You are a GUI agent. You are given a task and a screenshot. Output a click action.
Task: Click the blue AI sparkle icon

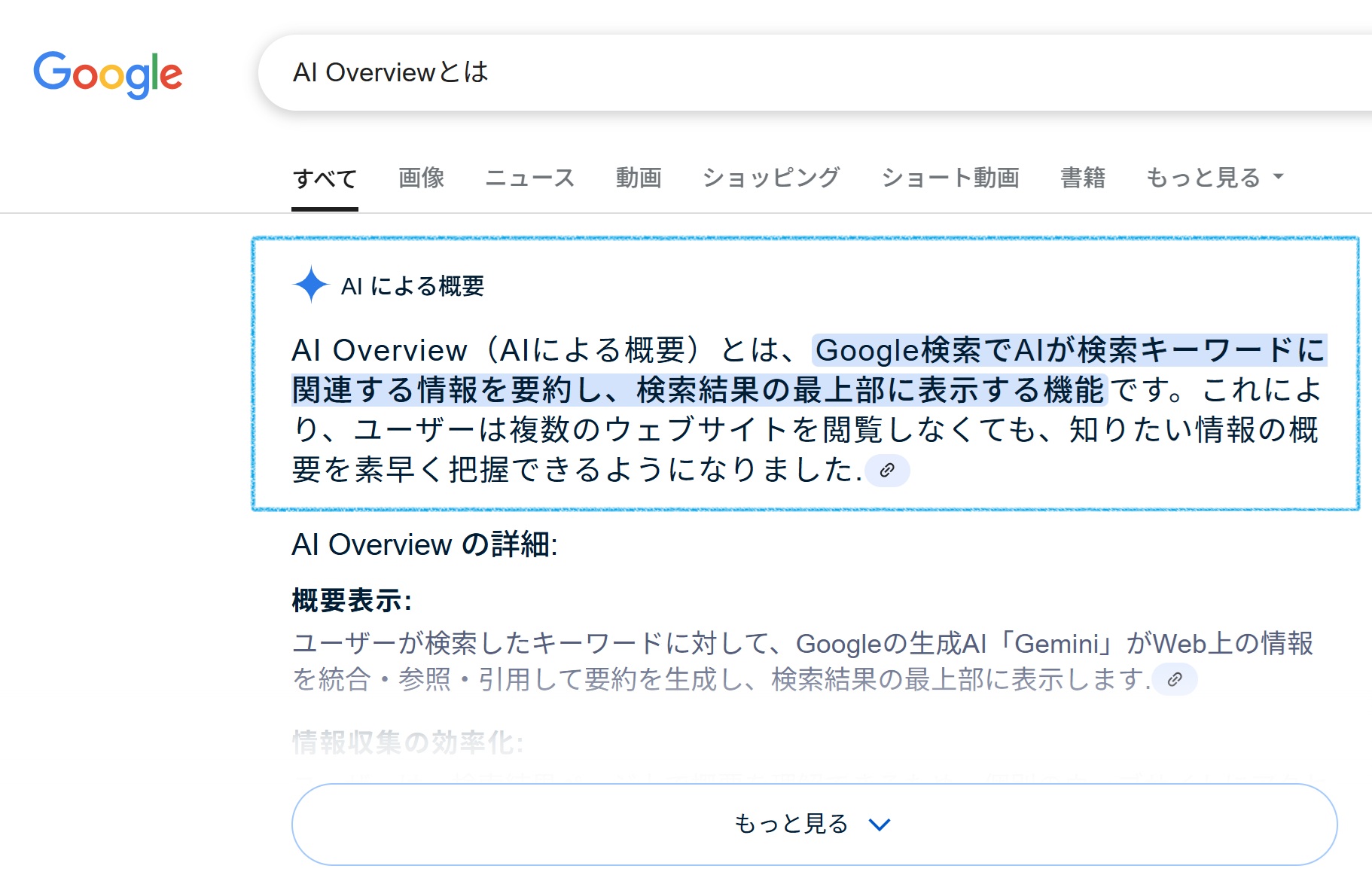pos(311,285)
